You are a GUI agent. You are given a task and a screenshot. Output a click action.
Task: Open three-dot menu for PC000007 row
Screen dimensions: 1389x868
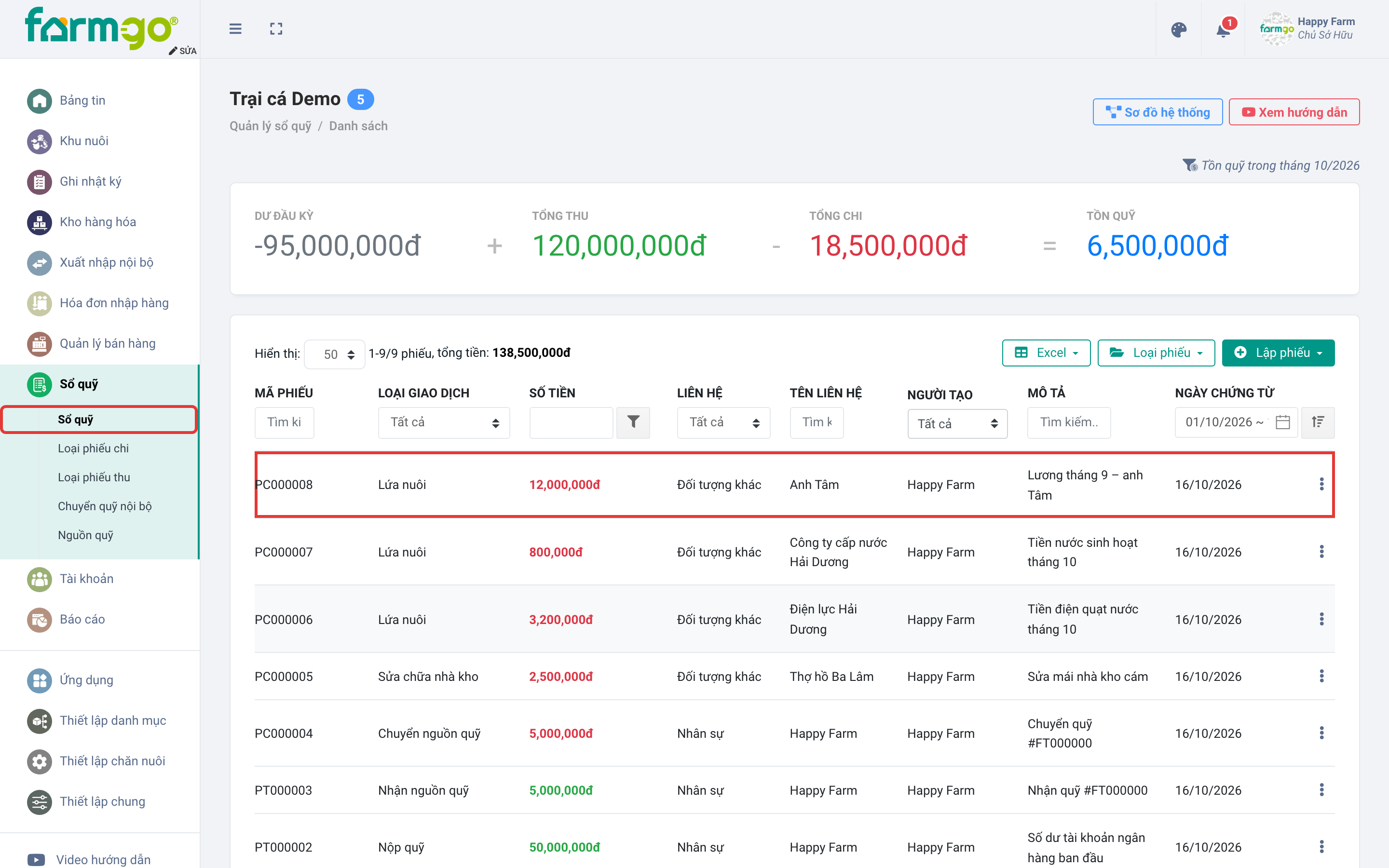[1321, 552]
